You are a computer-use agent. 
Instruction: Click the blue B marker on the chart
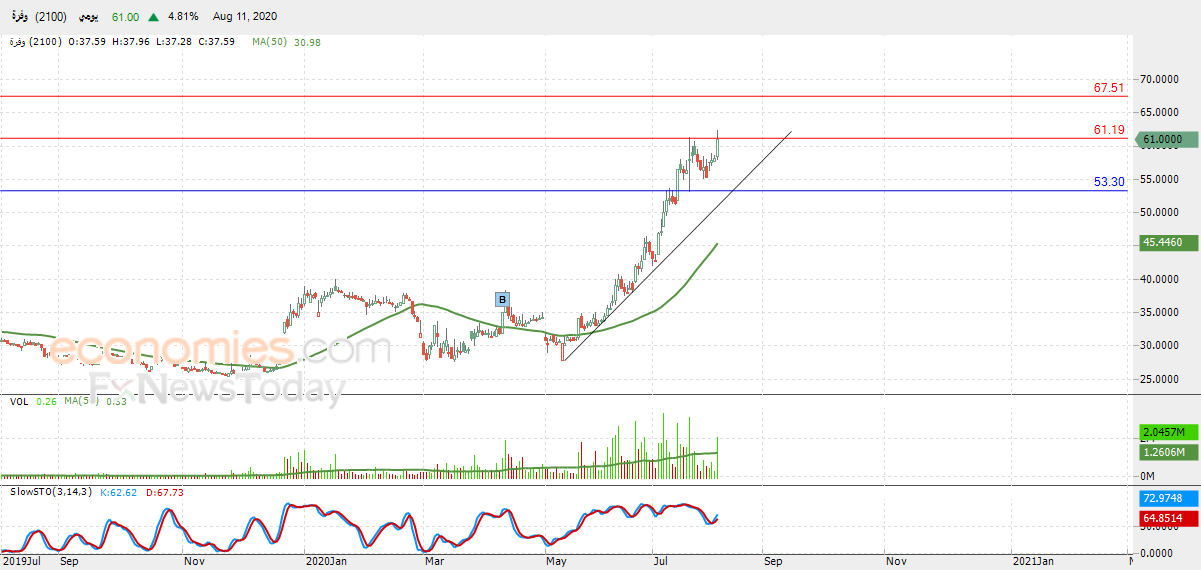tap(503, 299)
